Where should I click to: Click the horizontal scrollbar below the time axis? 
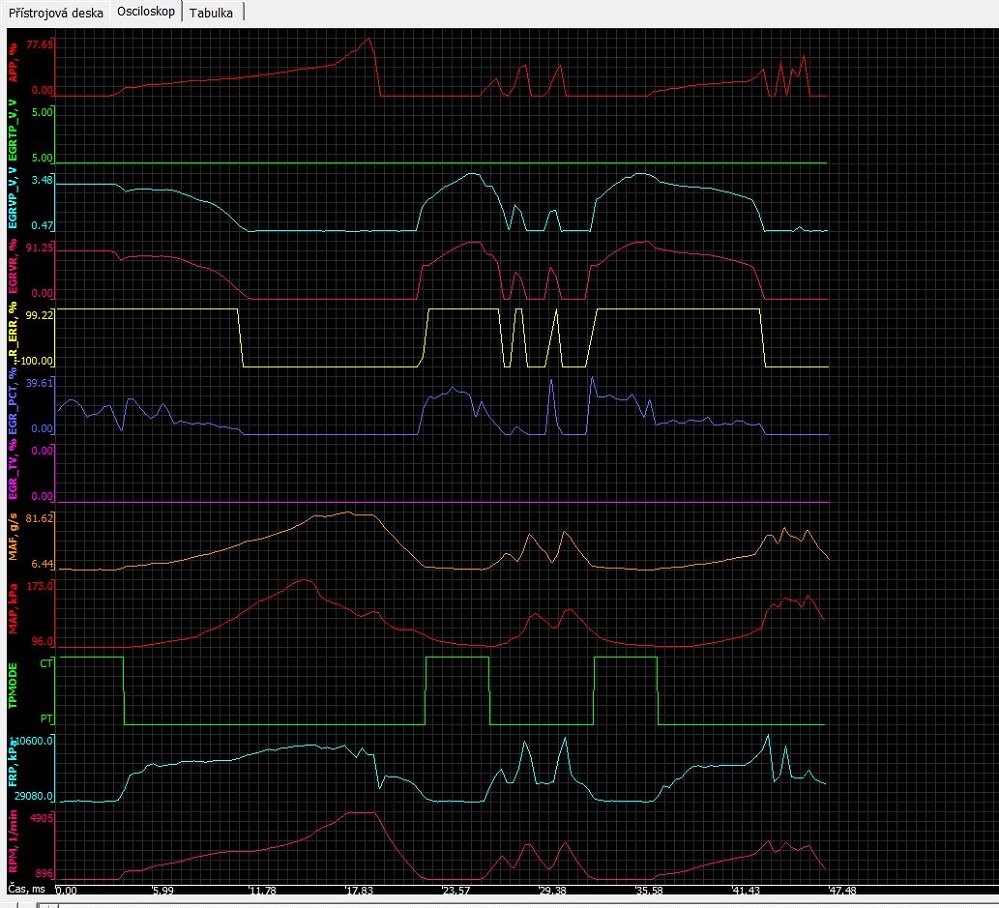(x=500, y=903)
